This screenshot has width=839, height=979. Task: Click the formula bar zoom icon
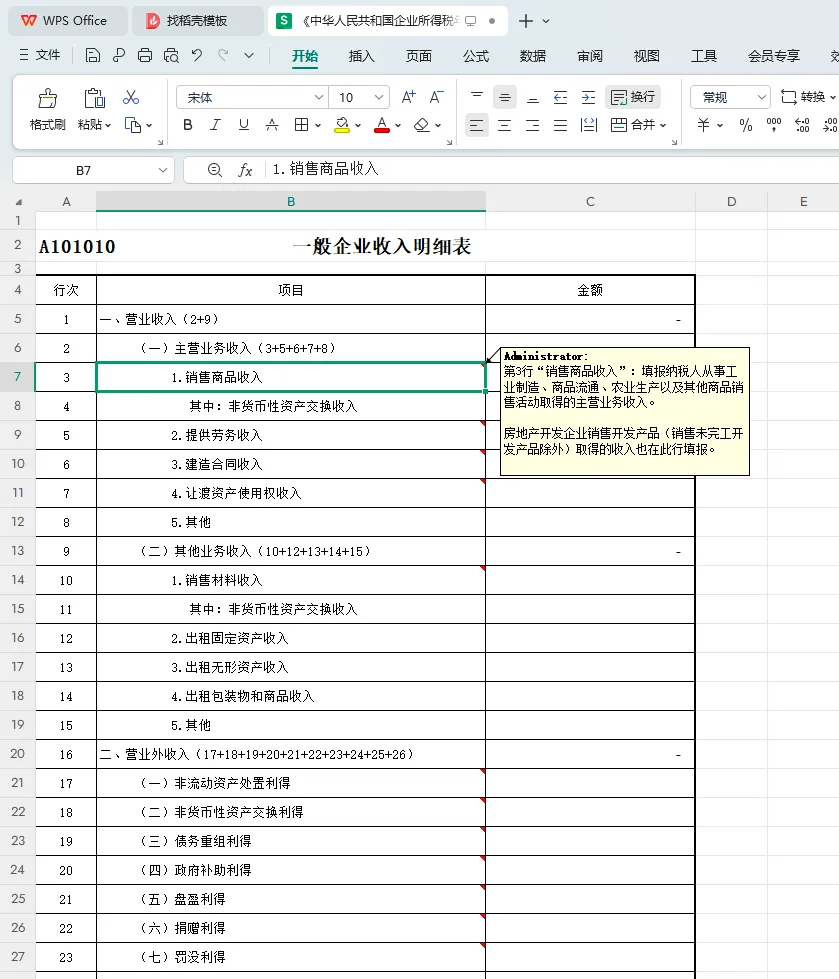[x=215, y=170]
